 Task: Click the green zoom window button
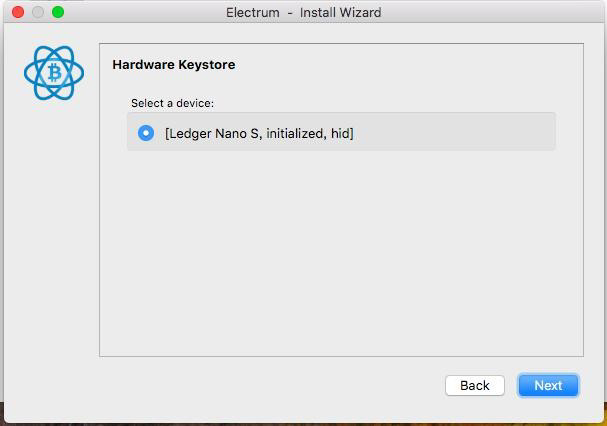[58, 12]
